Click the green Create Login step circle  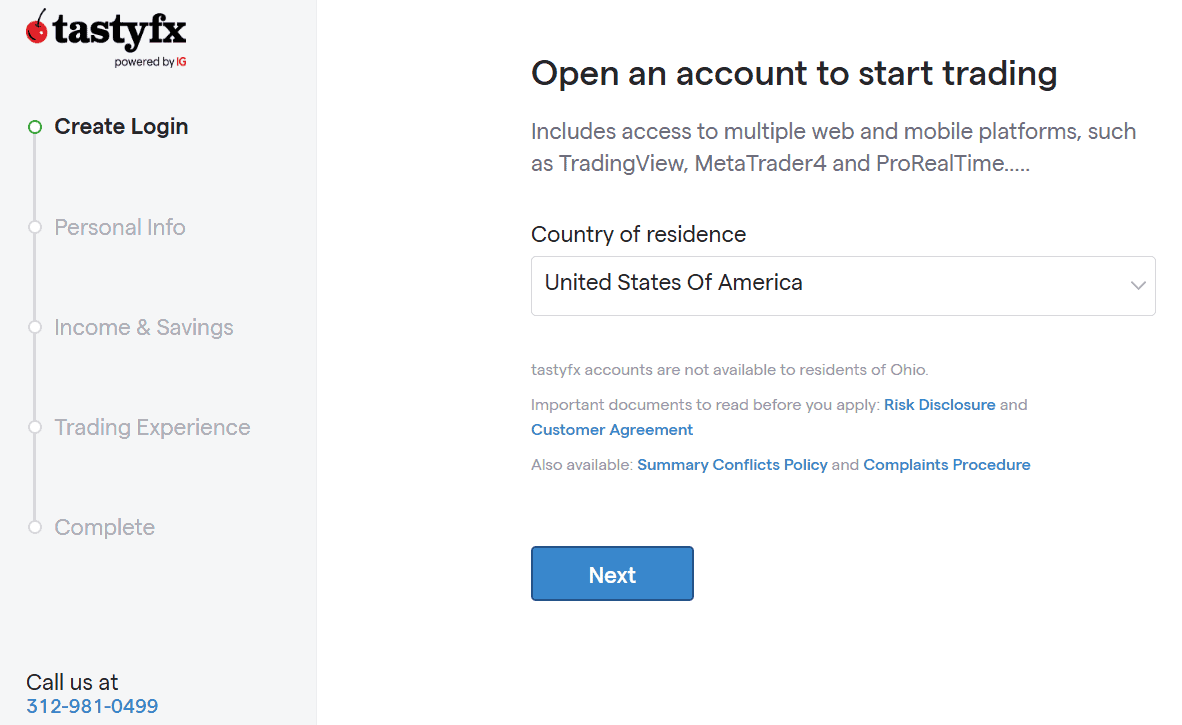point(35,127)
